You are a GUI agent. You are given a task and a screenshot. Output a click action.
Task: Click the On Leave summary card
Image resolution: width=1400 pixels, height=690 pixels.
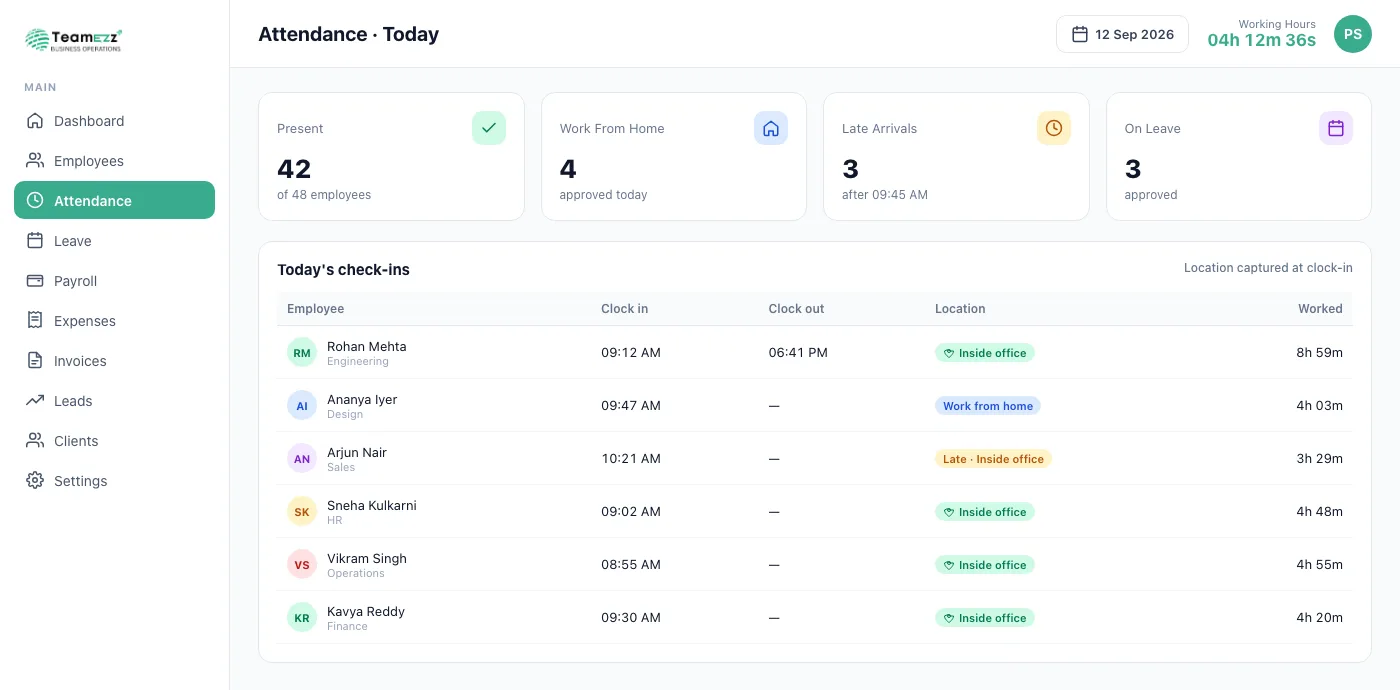1239,156
